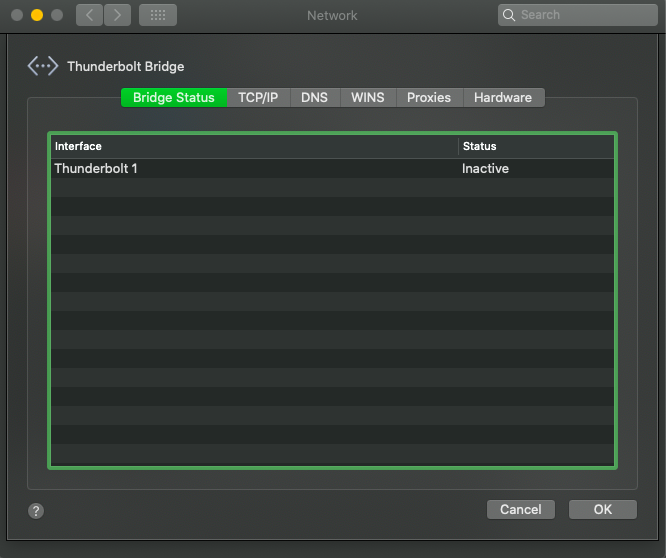Switch to the TCP/IP tab

(x=258, y=98)
